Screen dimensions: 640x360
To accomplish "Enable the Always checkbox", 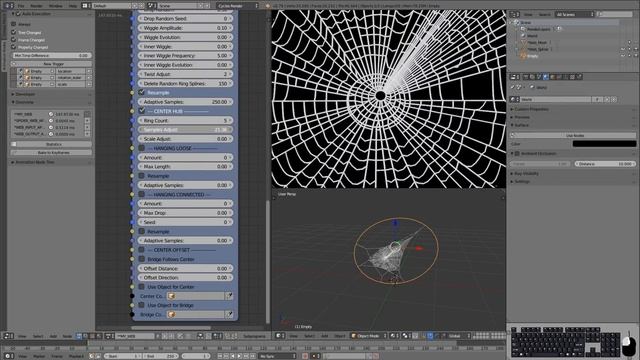I will (13, 24).
